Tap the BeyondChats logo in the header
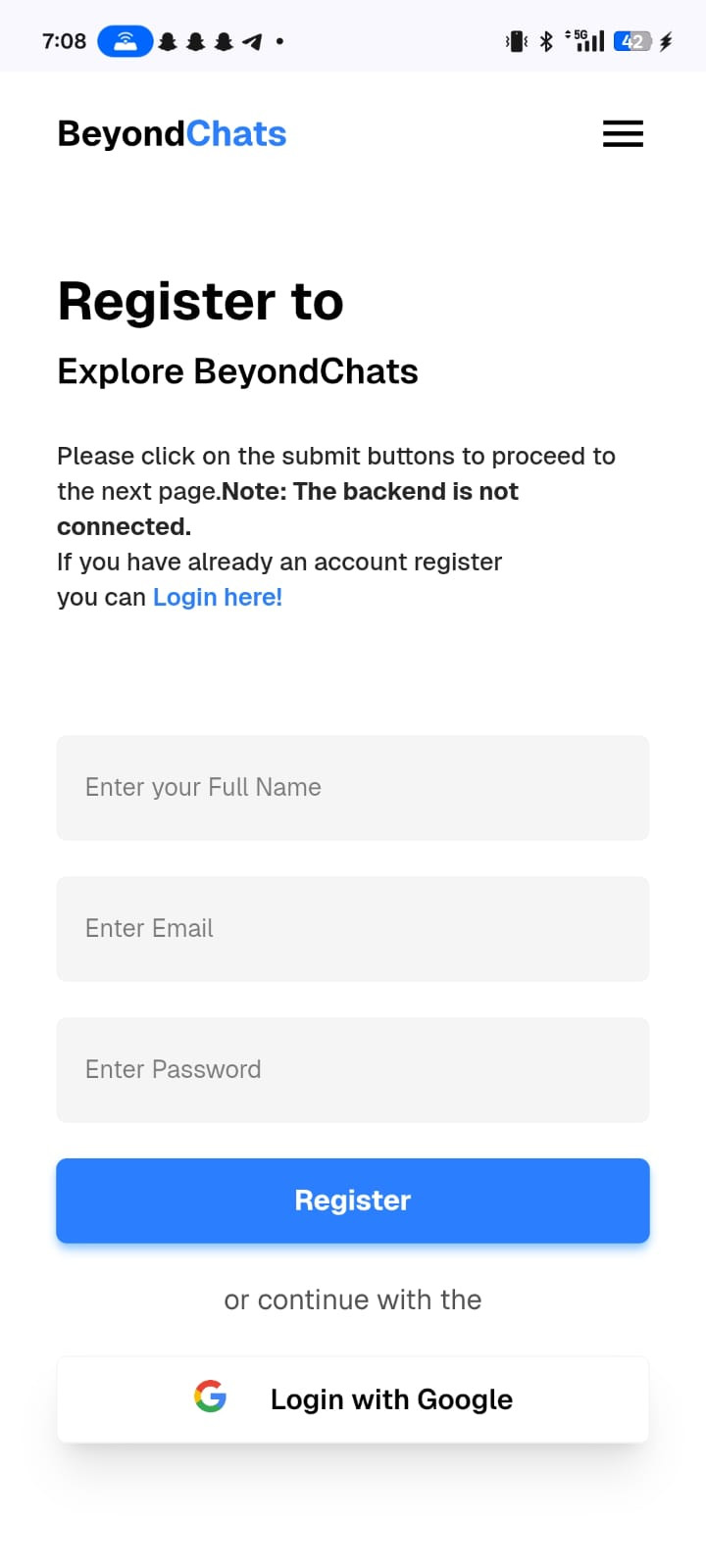Viewport: 706px width, 1568px height. pyautogui.click(x=172, y=133)
